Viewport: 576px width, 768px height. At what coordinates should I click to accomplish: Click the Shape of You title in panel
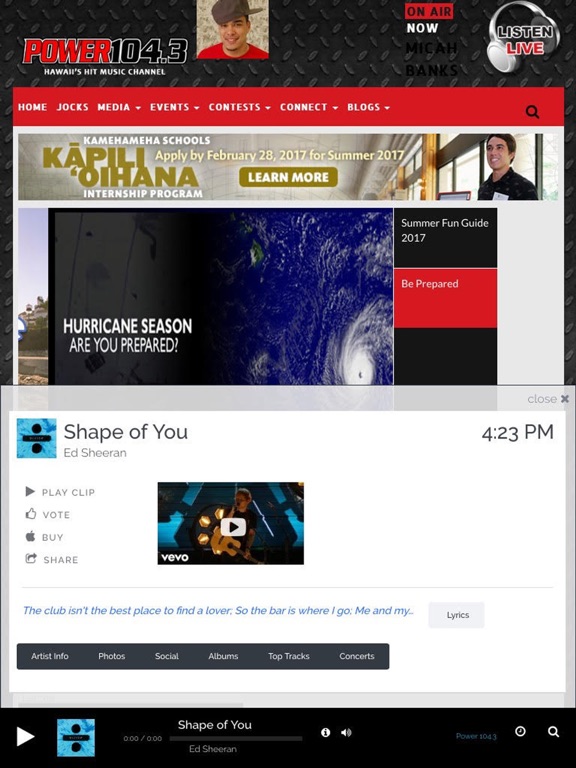[126, 432]
